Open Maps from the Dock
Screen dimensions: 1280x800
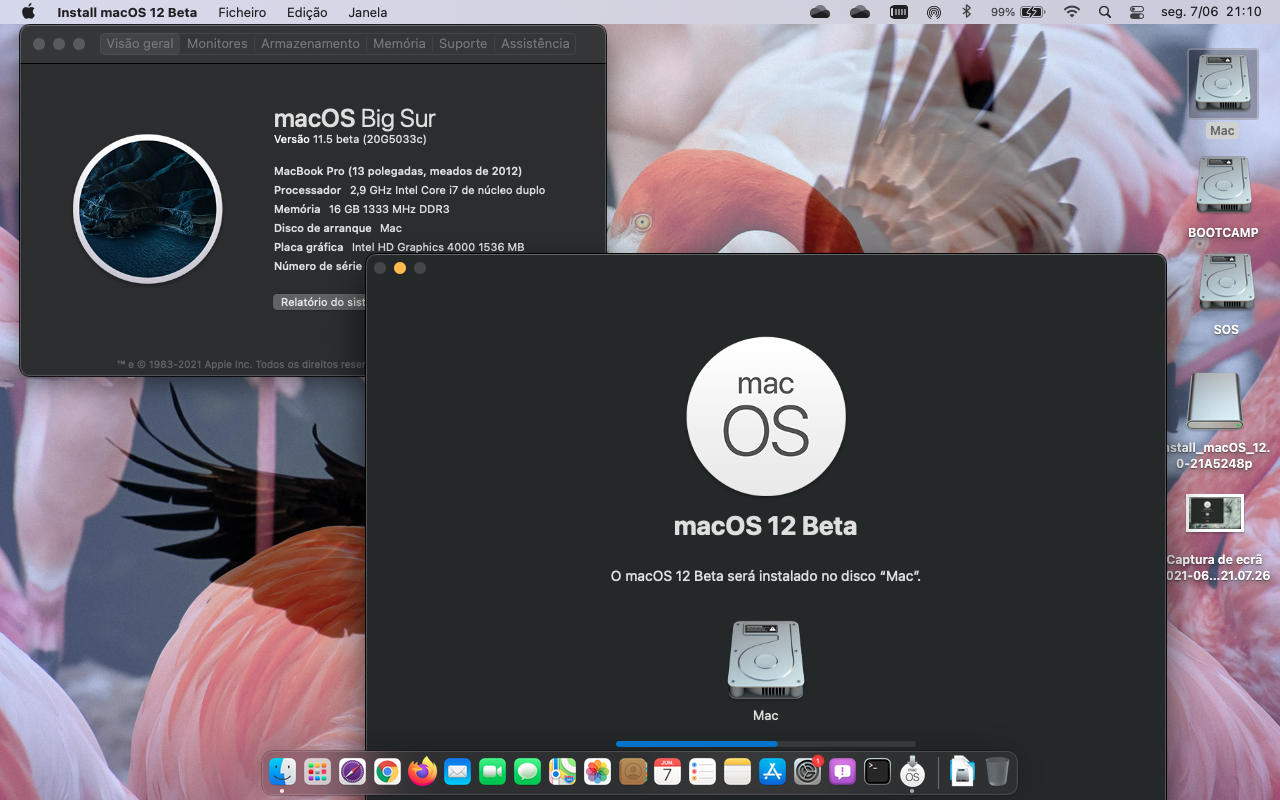click(x=563, y=771)
